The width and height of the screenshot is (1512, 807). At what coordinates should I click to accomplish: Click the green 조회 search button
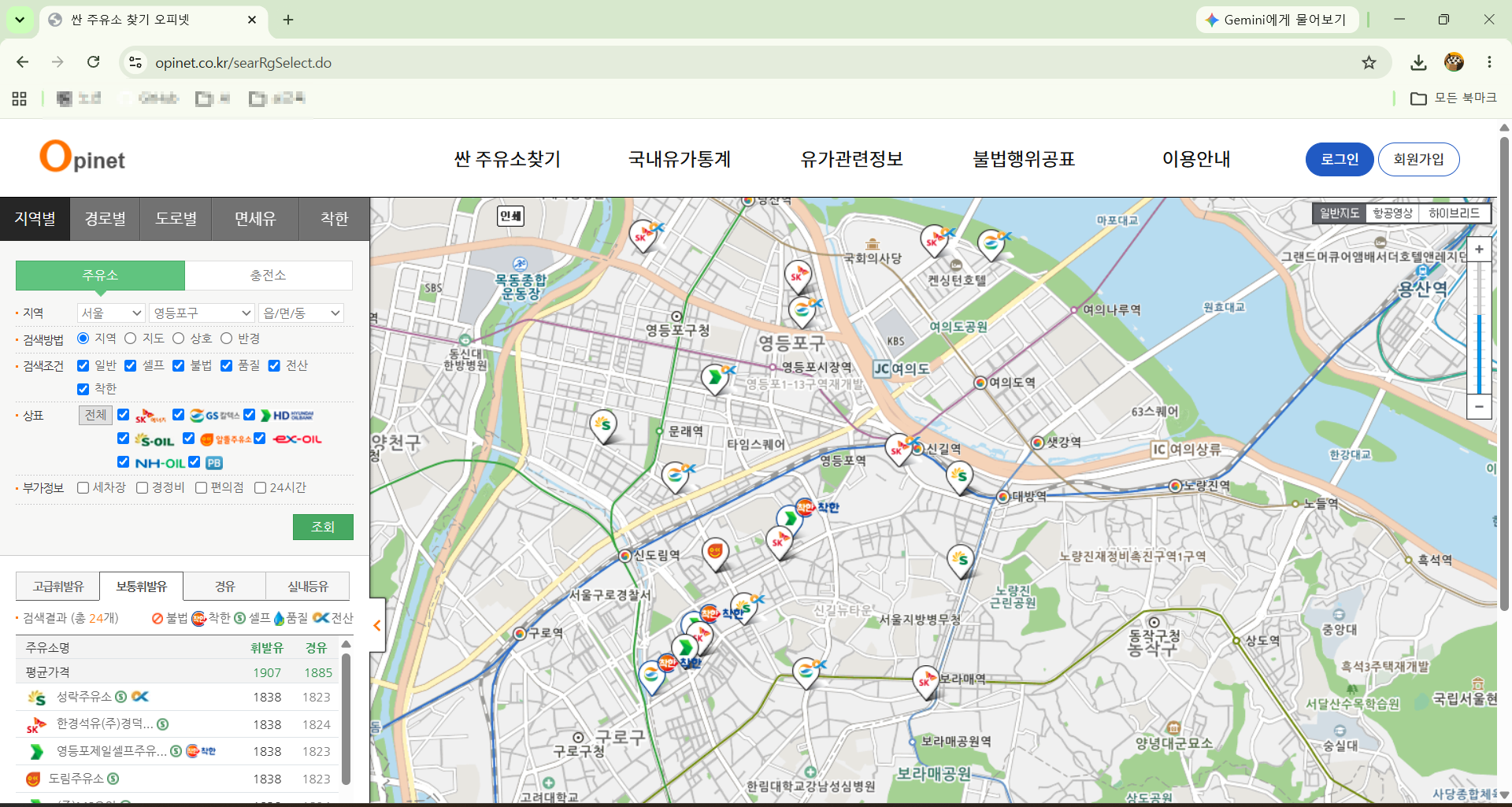click(x=323, y=527)
